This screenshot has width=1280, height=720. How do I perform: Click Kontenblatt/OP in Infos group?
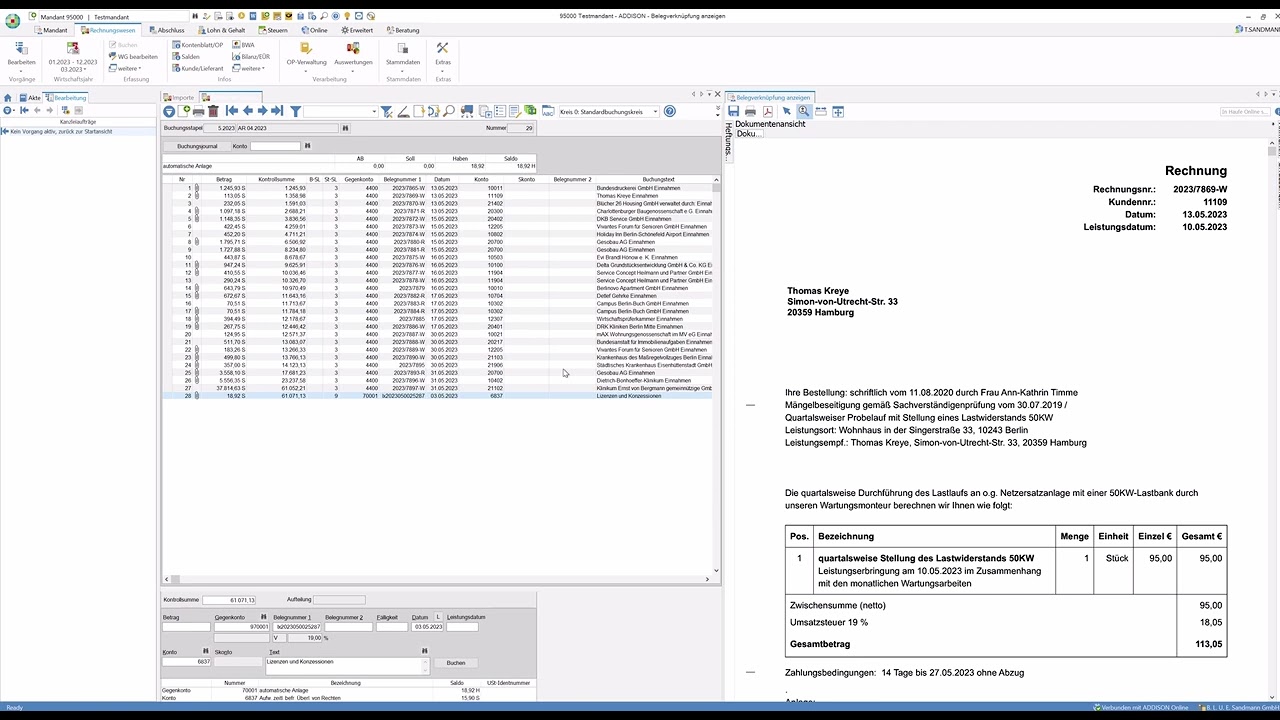coord(198,45)
